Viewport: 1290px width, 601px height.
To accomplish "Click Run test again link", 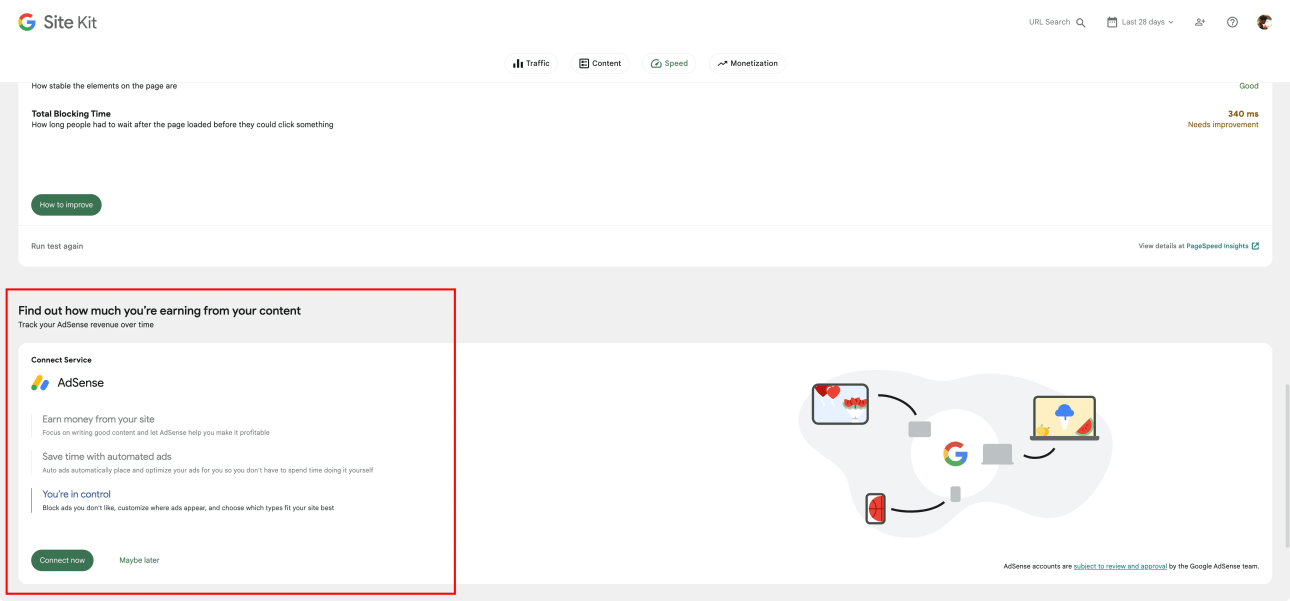I will (57, 246).
